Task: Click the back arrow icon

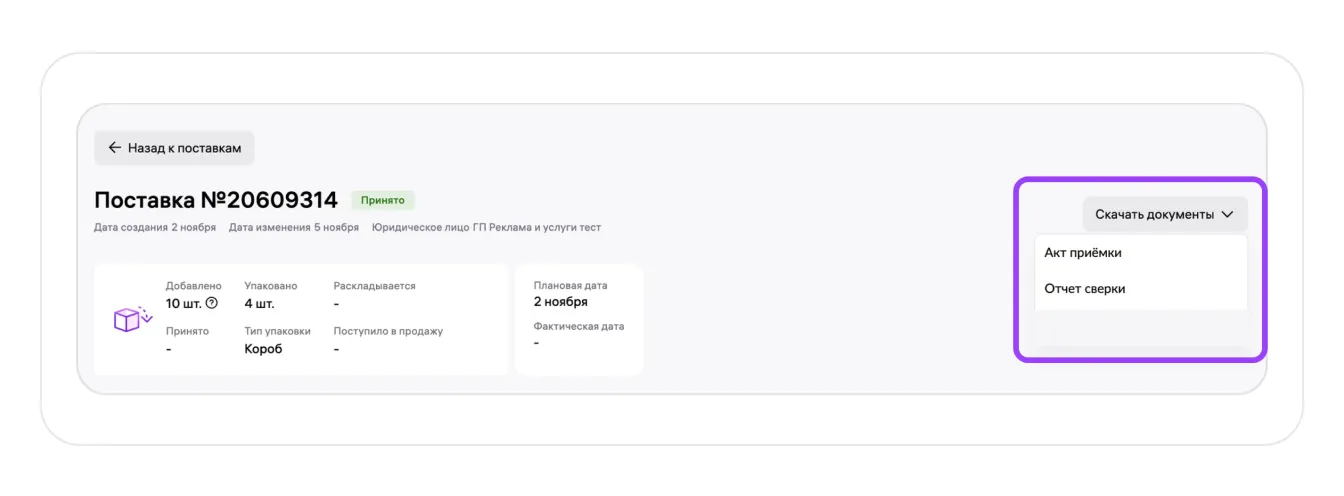Action: click(115, 148)
